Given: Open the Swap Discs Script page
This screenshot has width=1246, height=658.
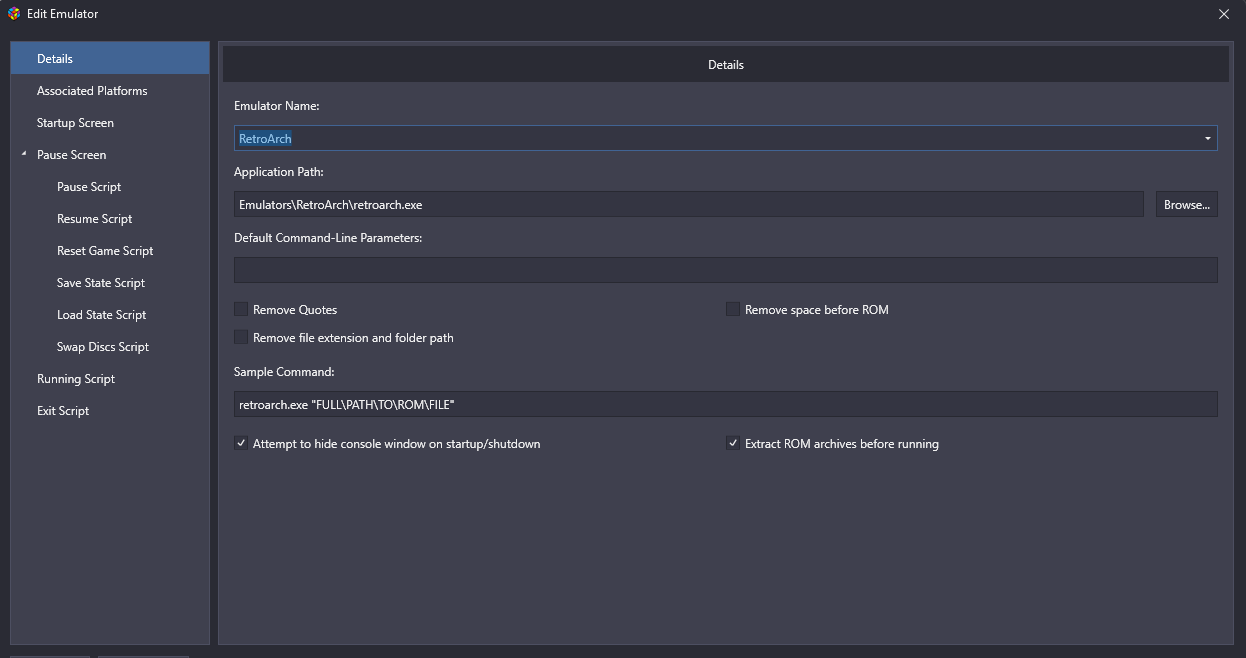Looking at the screenshot, I should pyautogui.click(x=103, y=347).
